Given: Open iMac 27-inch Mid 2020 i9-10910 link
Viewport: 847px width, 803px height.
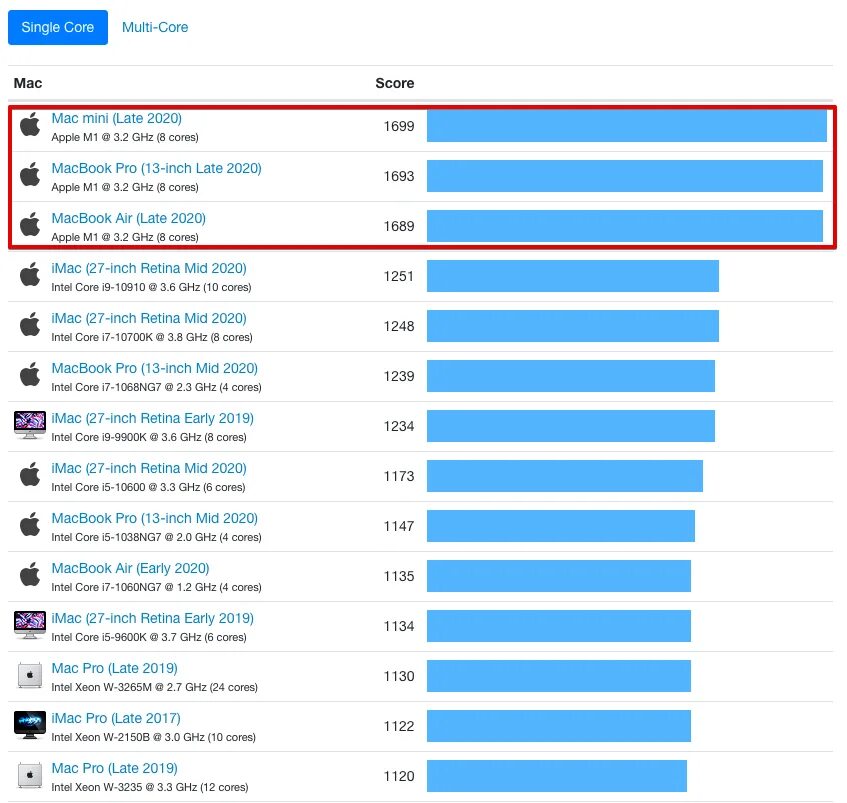Looking at the screenshot, I should click(x=149, y=268).
